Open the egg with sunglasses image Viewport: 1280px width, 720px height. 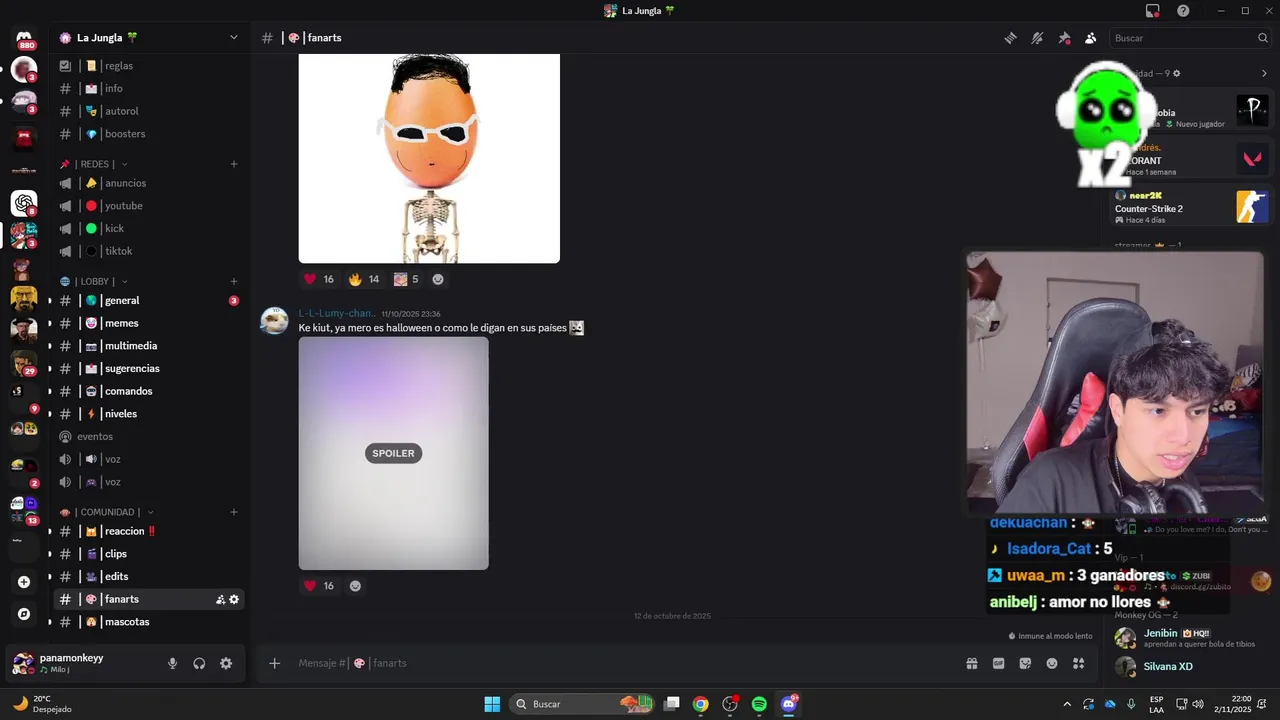tap(429, 158)
